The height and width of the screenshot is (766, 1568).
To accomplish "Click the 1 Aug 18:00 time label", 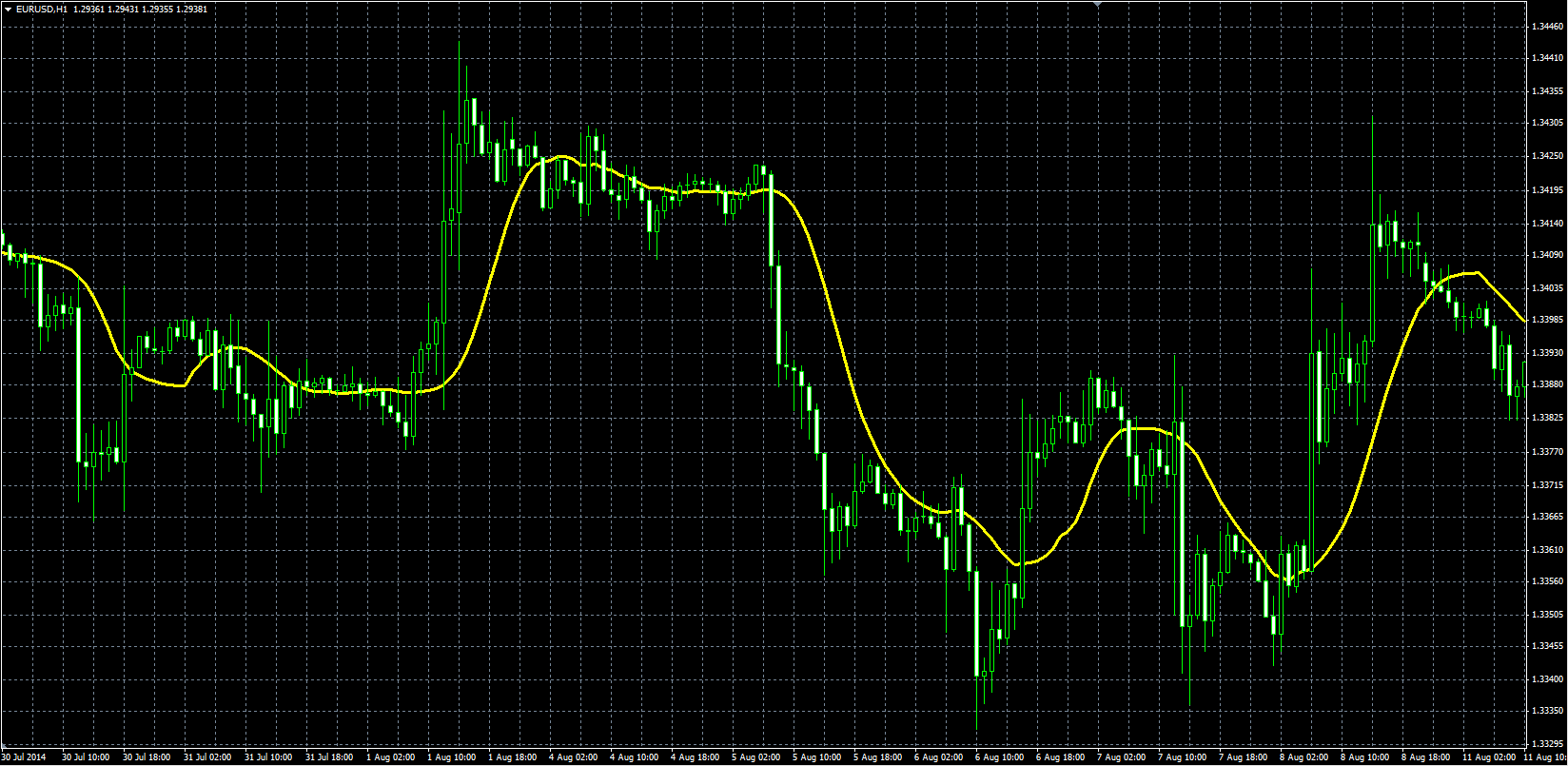I will point(512,757).
